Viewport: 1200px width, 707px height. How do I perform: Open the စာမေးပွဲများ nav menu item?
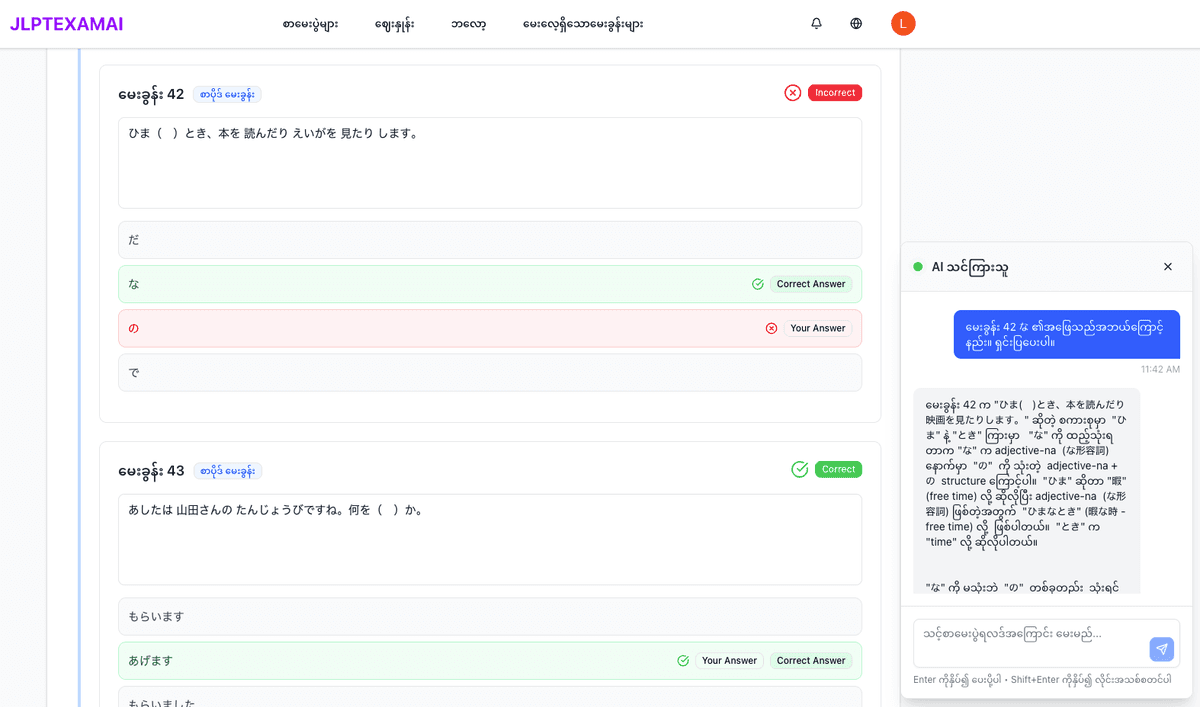point(310,24)
